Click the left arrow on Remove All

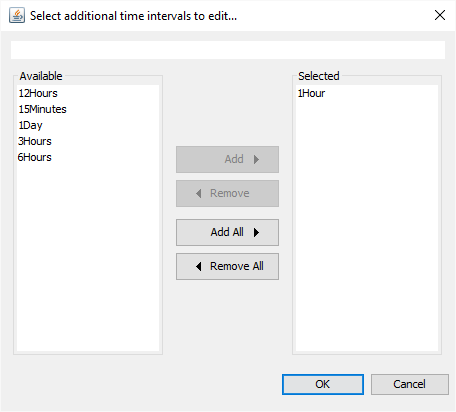click(x=199, y=266)
